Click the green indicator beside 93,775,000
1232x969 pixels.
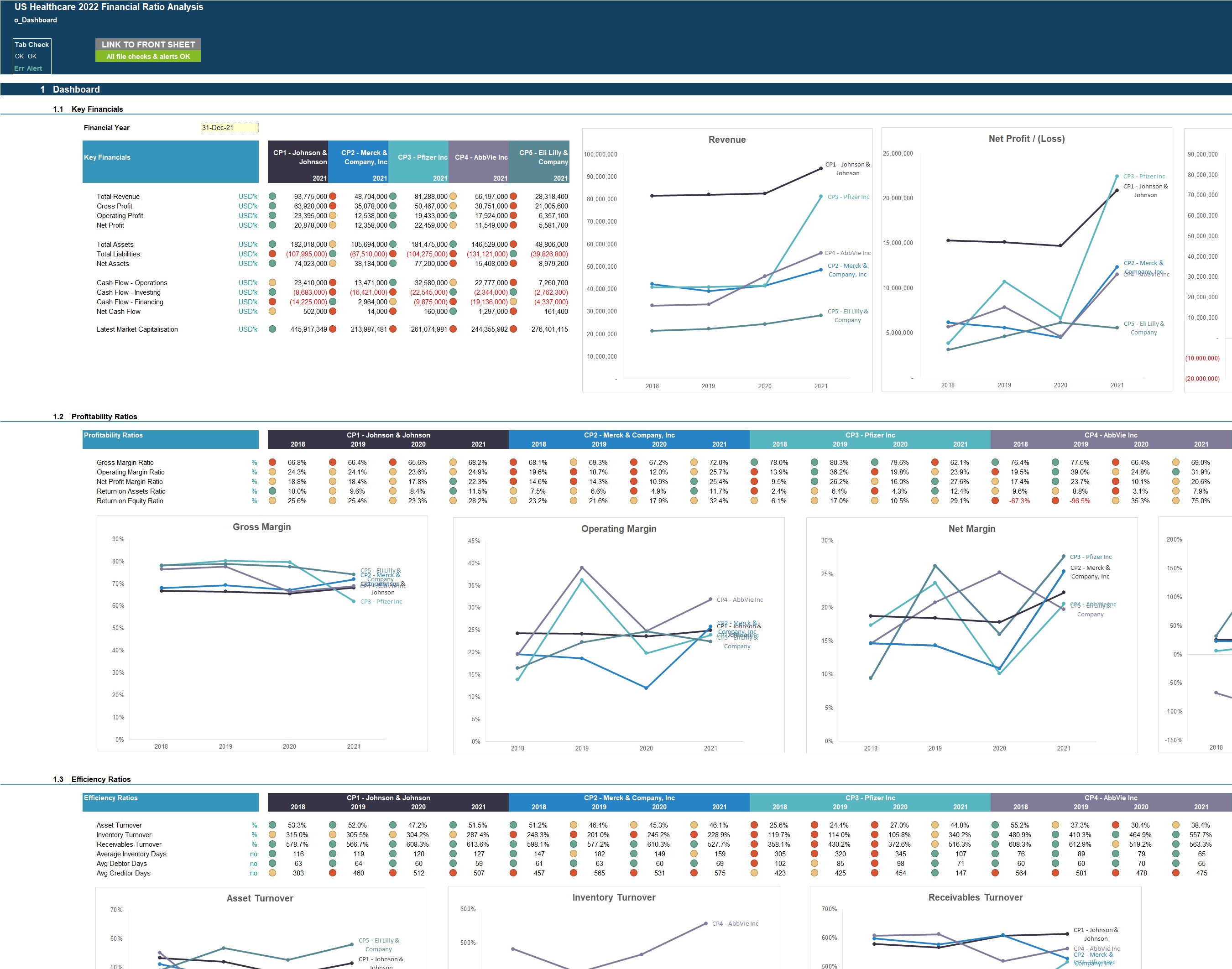coord(272,196)
